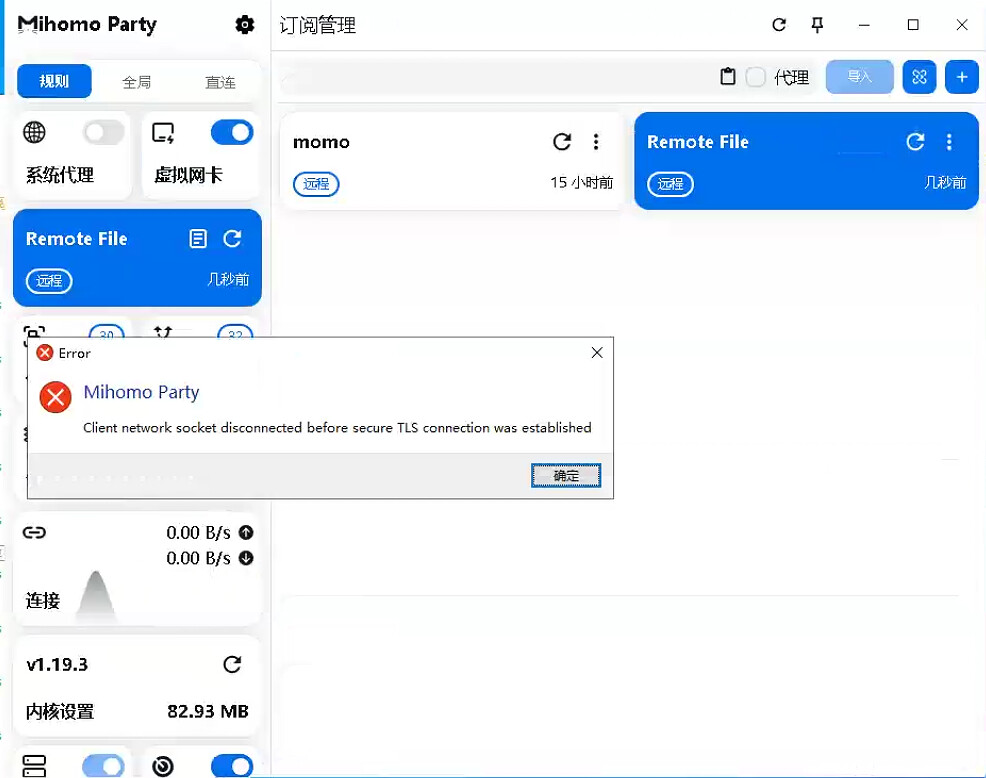This screenshot has height=778, width=986.
Task: Click the blue grid icon button
Action: point(919,77)
